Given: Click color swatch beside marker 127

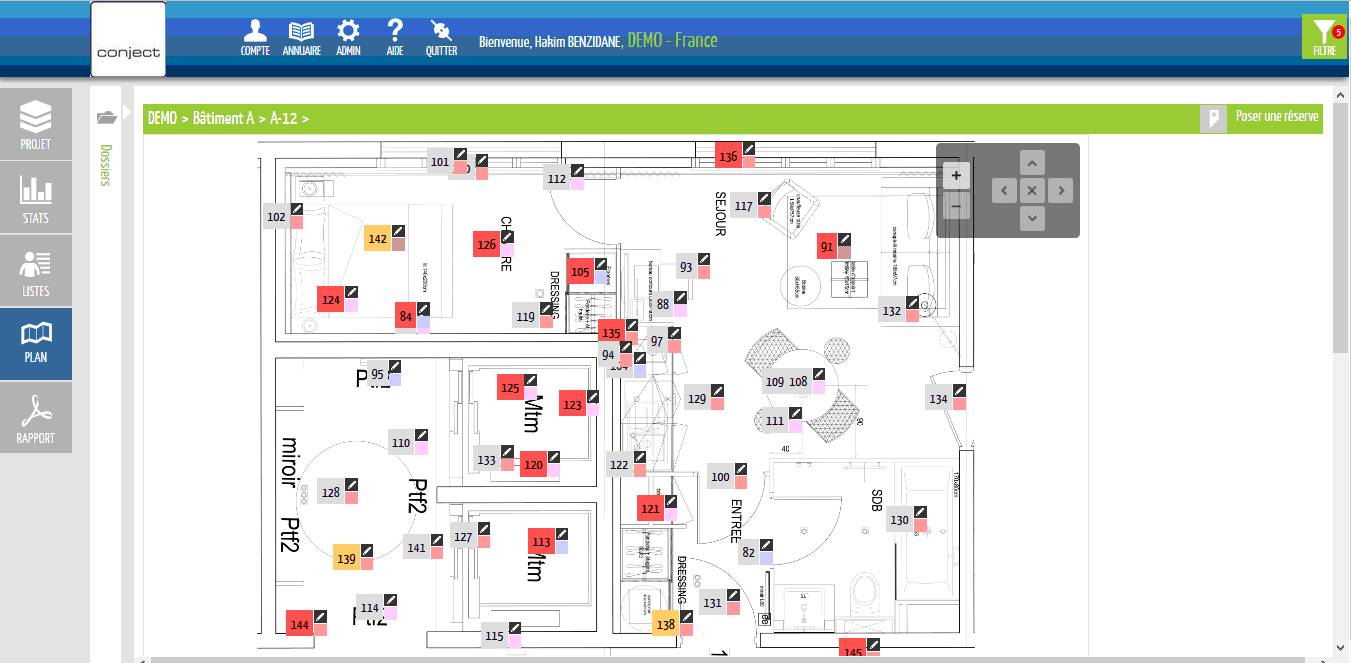Looking at the screenshot, I should coord(484,542).
